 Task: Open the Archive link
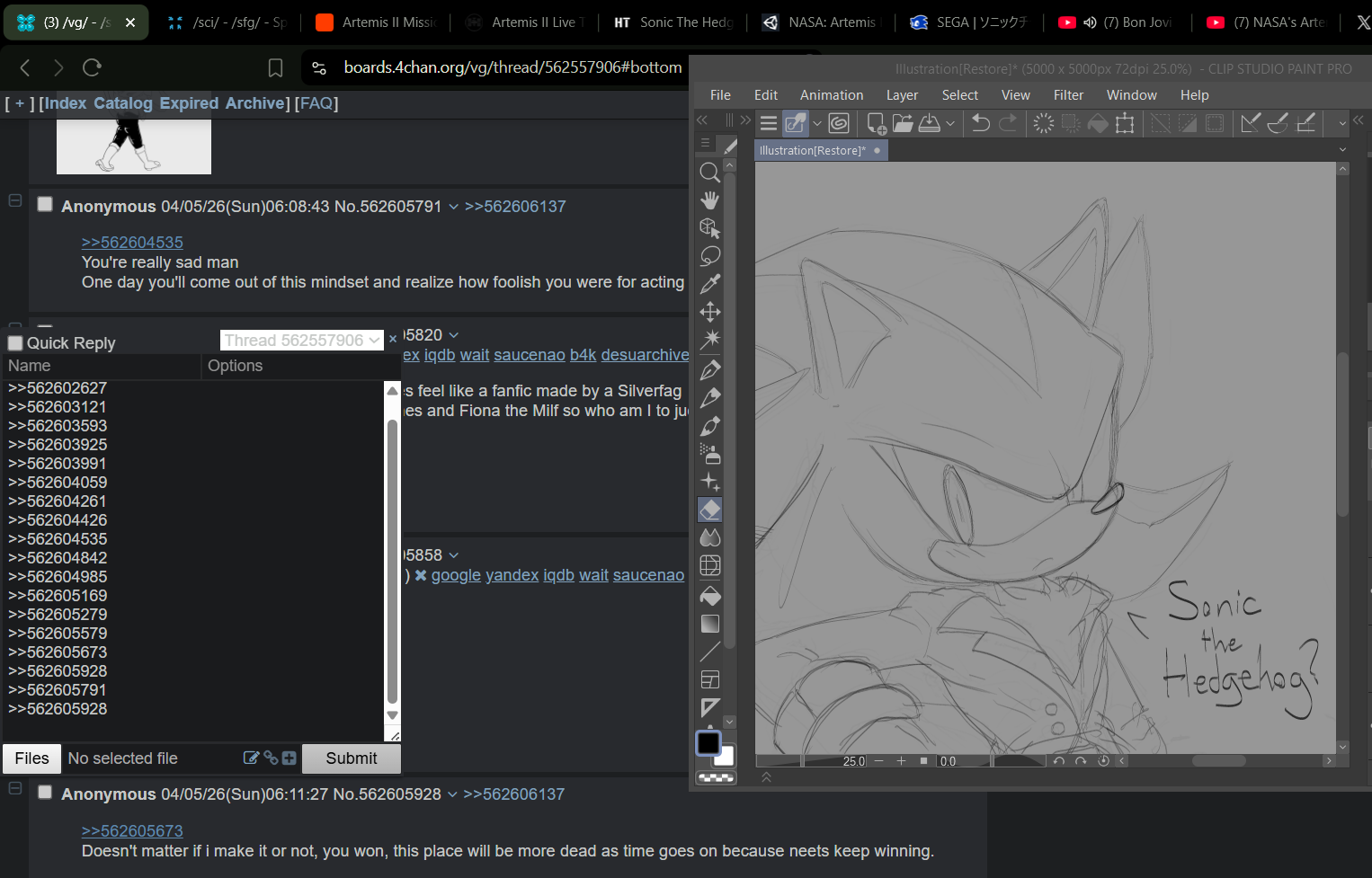pos(255,103)
